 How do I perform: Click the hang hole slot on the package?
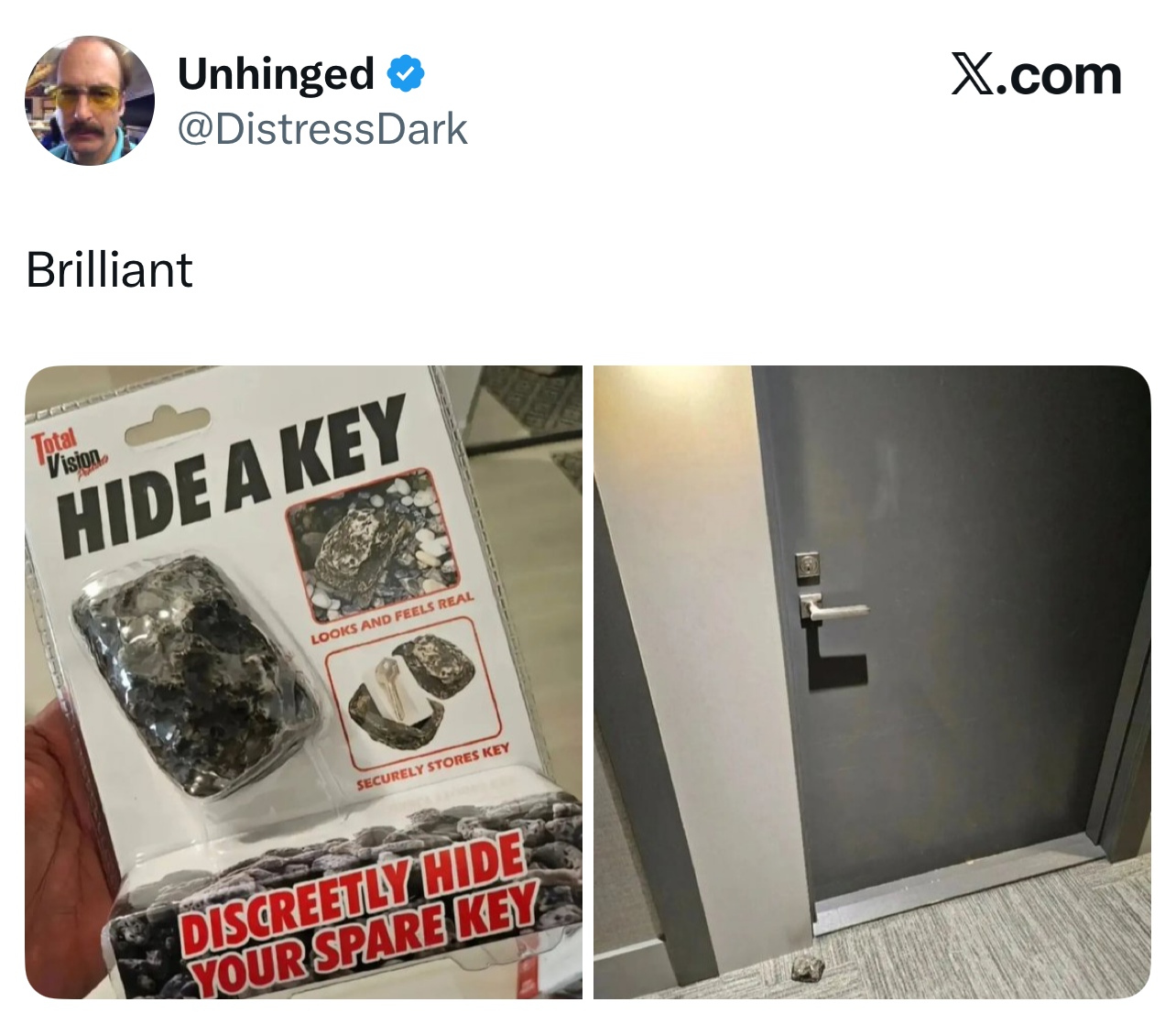tap(168, 427)
